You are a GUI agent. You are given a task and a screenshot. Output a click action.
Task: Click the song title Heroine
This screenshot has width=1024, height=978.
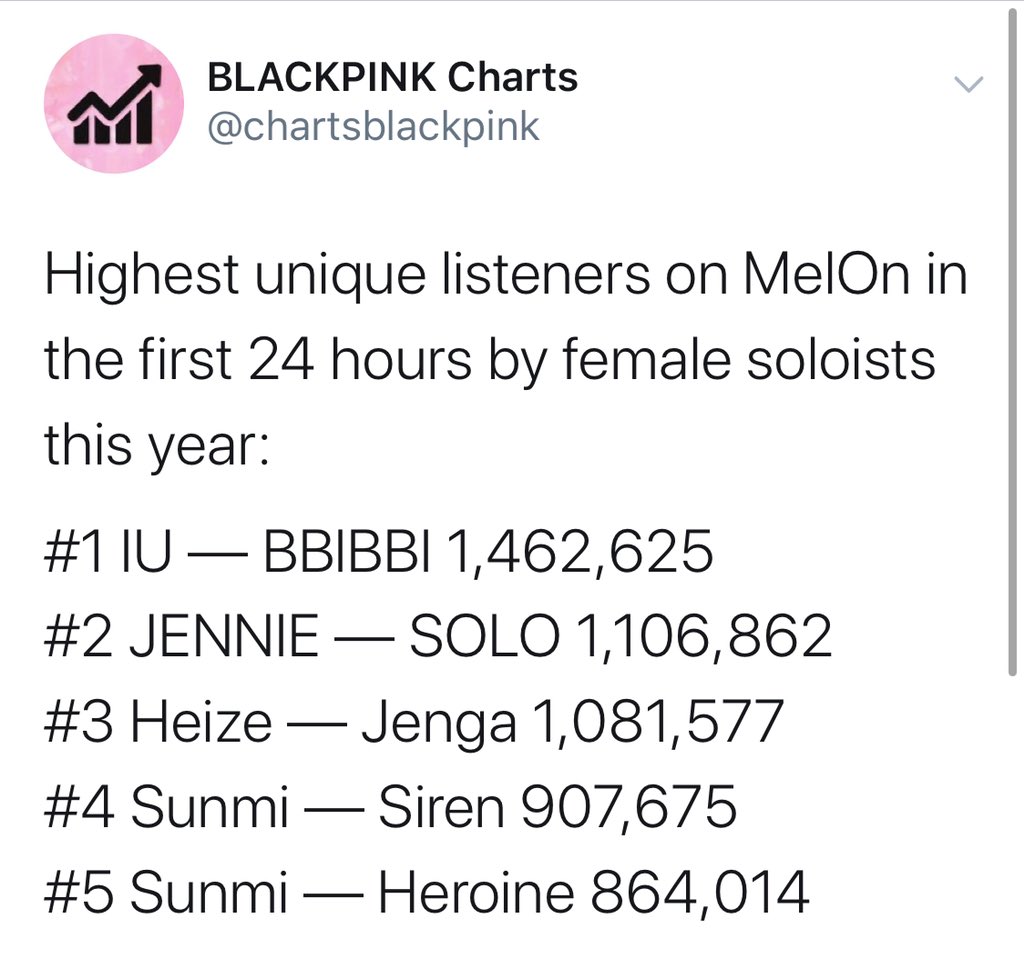point(474,892)
